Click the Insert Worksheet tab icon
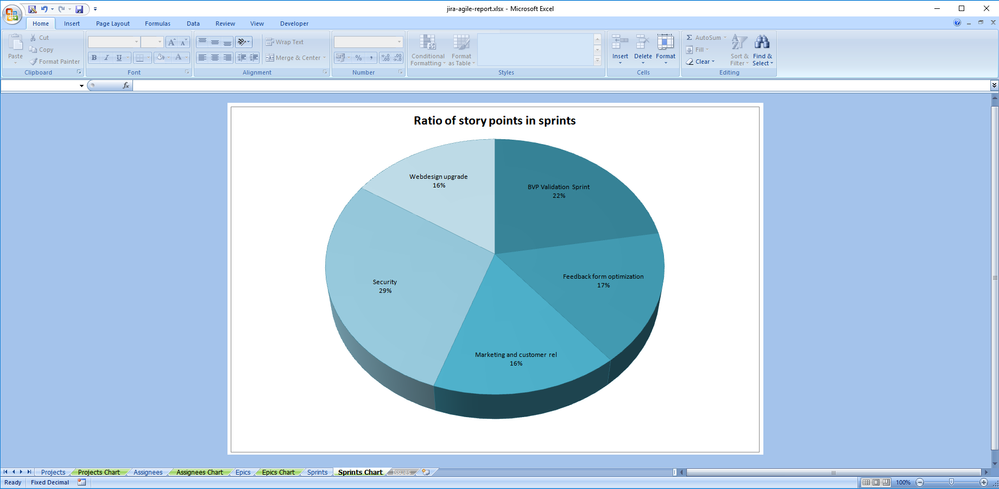The width and height of the screenshot is (999, 489). point(426,472)
